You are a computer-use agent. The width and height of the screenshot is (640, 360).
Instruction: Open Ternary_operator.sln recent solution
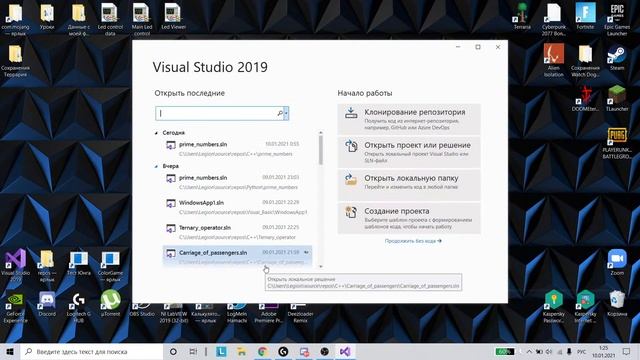(237, 232)
